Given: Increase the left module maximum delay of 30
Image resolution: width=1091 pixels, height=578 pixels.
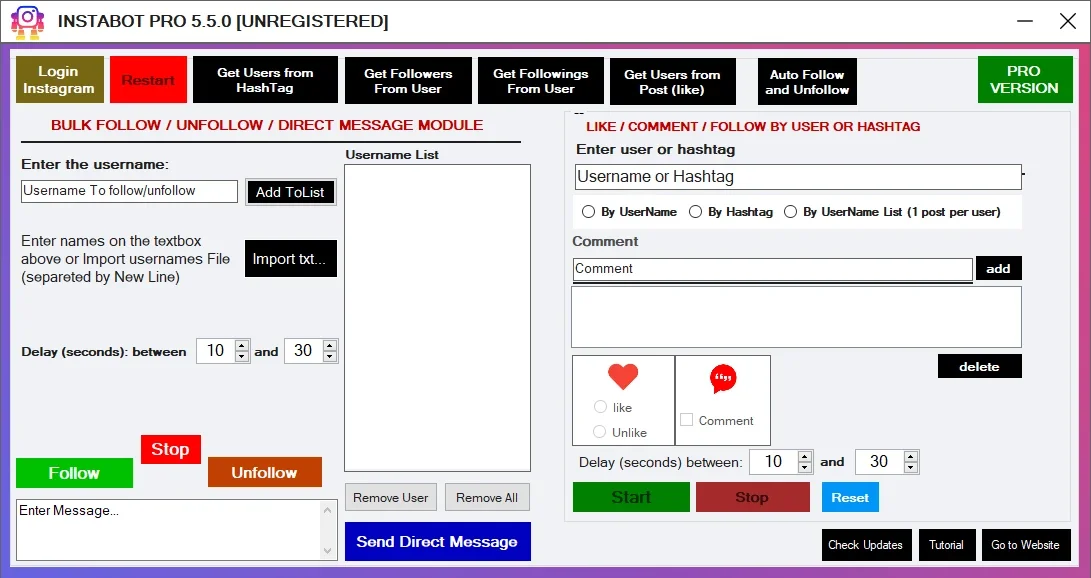Looking at the screenshot, I should pos(330,345).
